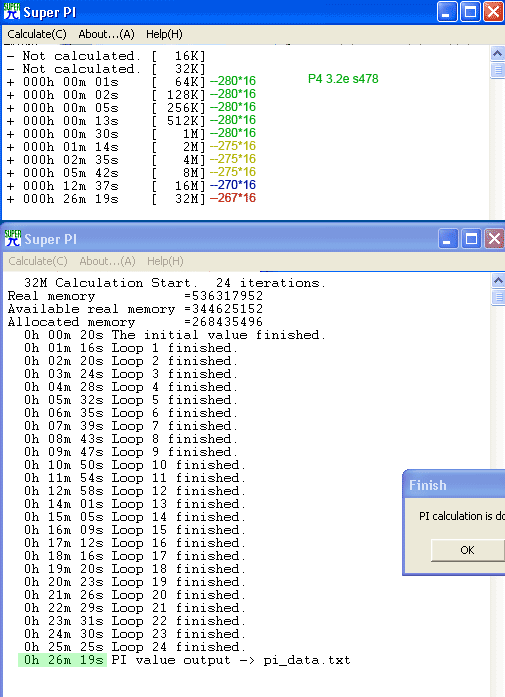Open Help menu in top Super PI window

pos(164,34)
